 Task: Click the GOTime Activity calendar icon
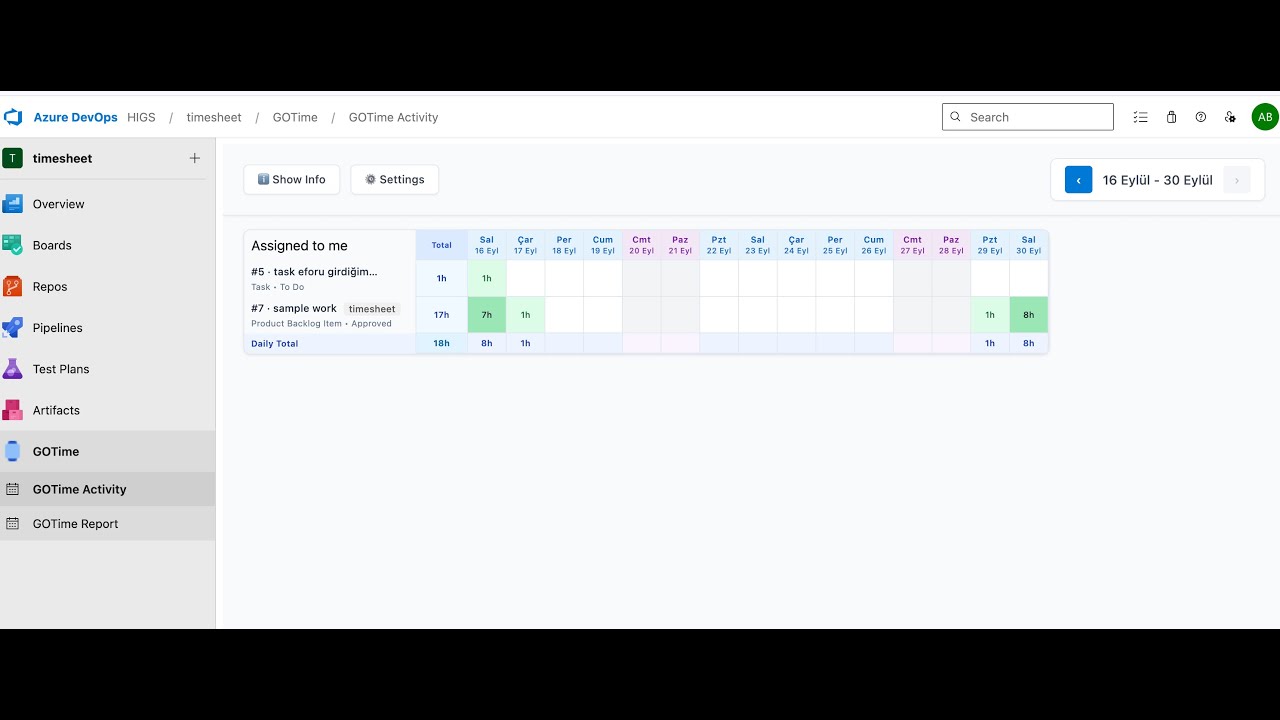pyautogui.click(x=12, y=489)
